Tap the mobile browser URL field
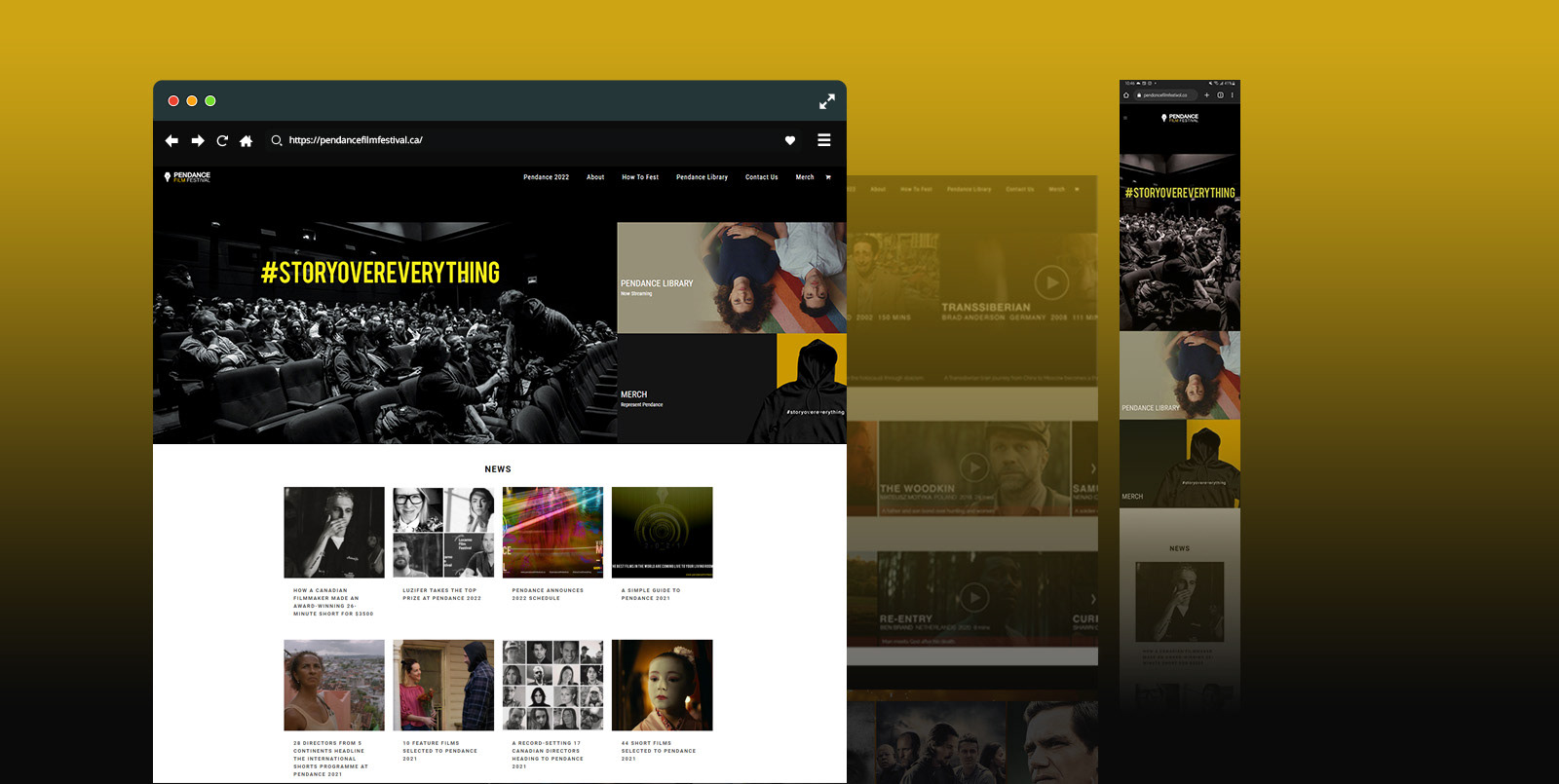Viewport: 1559px width, 784px height. pos(1166,95)
